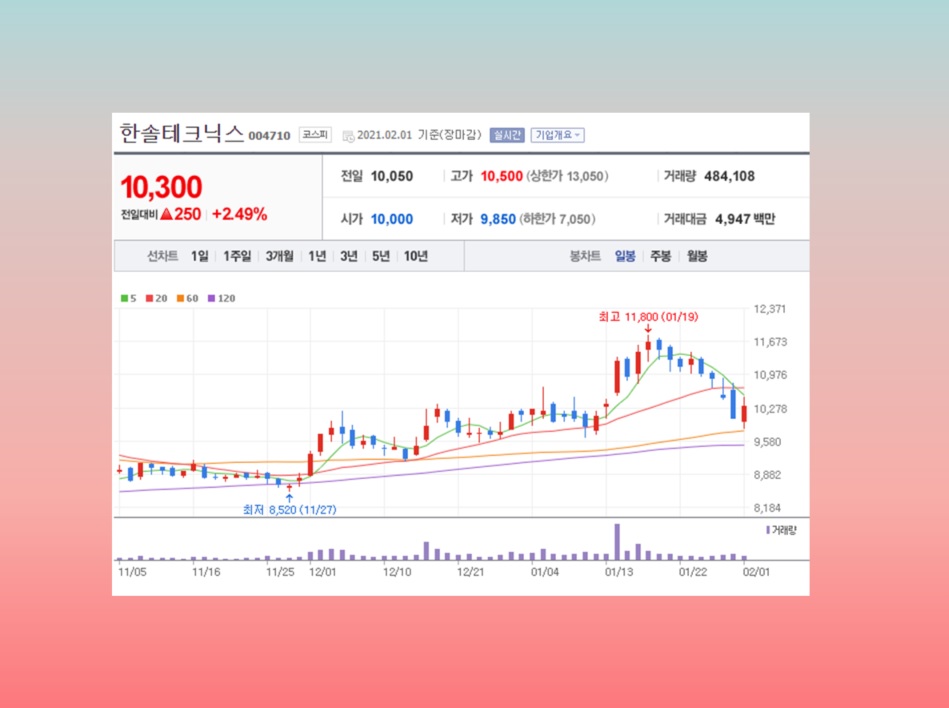The image size is (949, 708).
Task: Click the red arrow under 최고 11,800
Action: click(648, 329)
